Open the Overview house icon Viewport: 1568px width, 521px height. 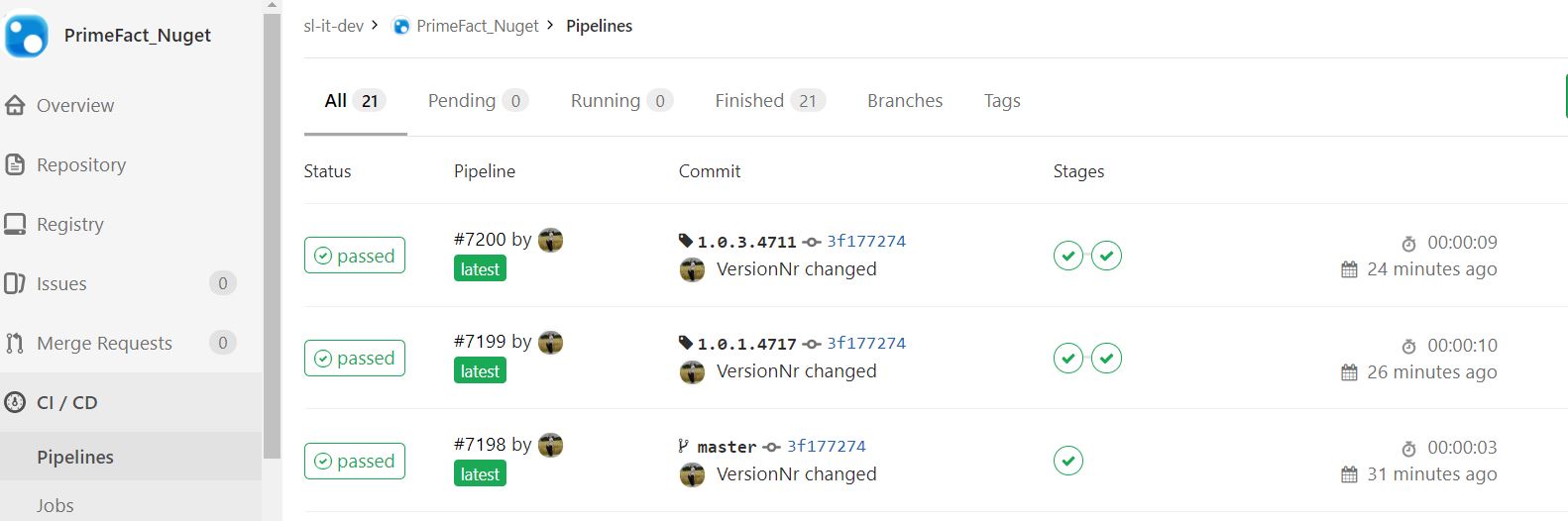(15, 106)
